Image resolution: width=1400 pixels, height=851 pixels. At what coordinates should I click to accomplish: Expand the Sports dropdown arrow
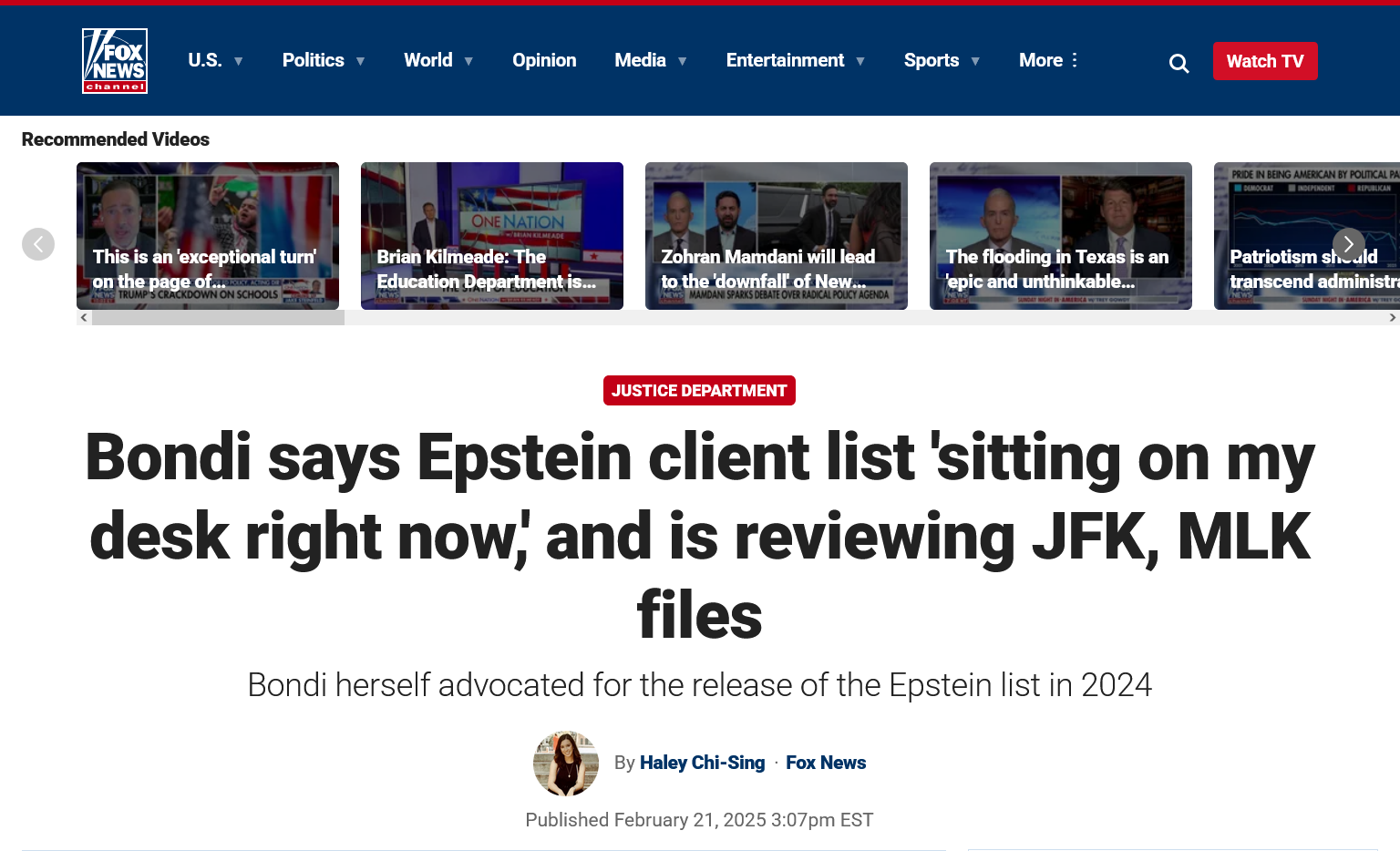[x=975, y=61]
